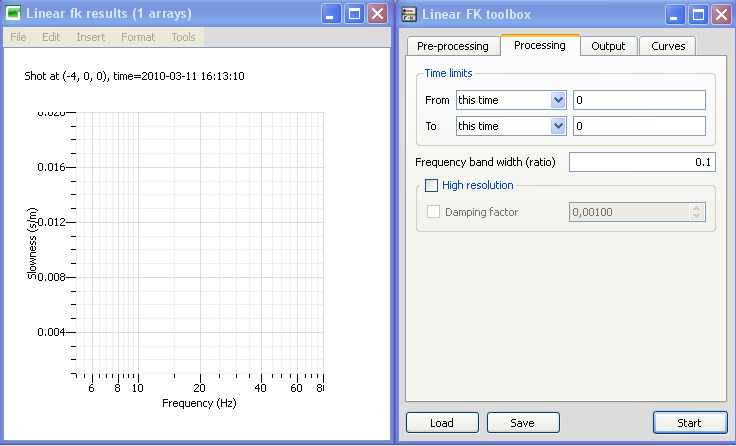Switch to the Output tab

pos(608,46)
